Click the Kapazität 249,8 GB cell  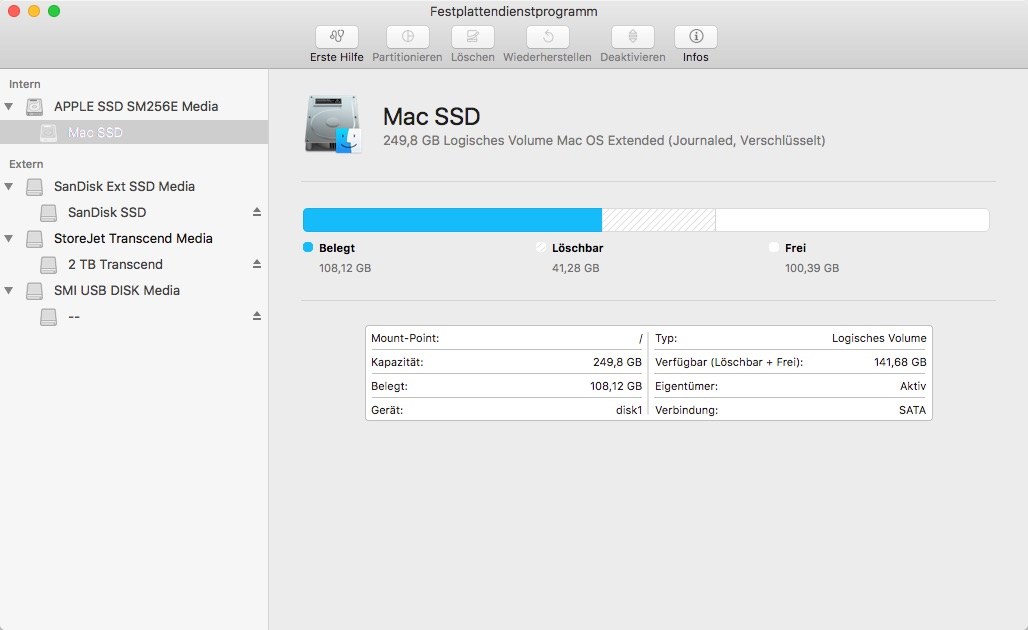pyautogui.click(x=507, y=362)
